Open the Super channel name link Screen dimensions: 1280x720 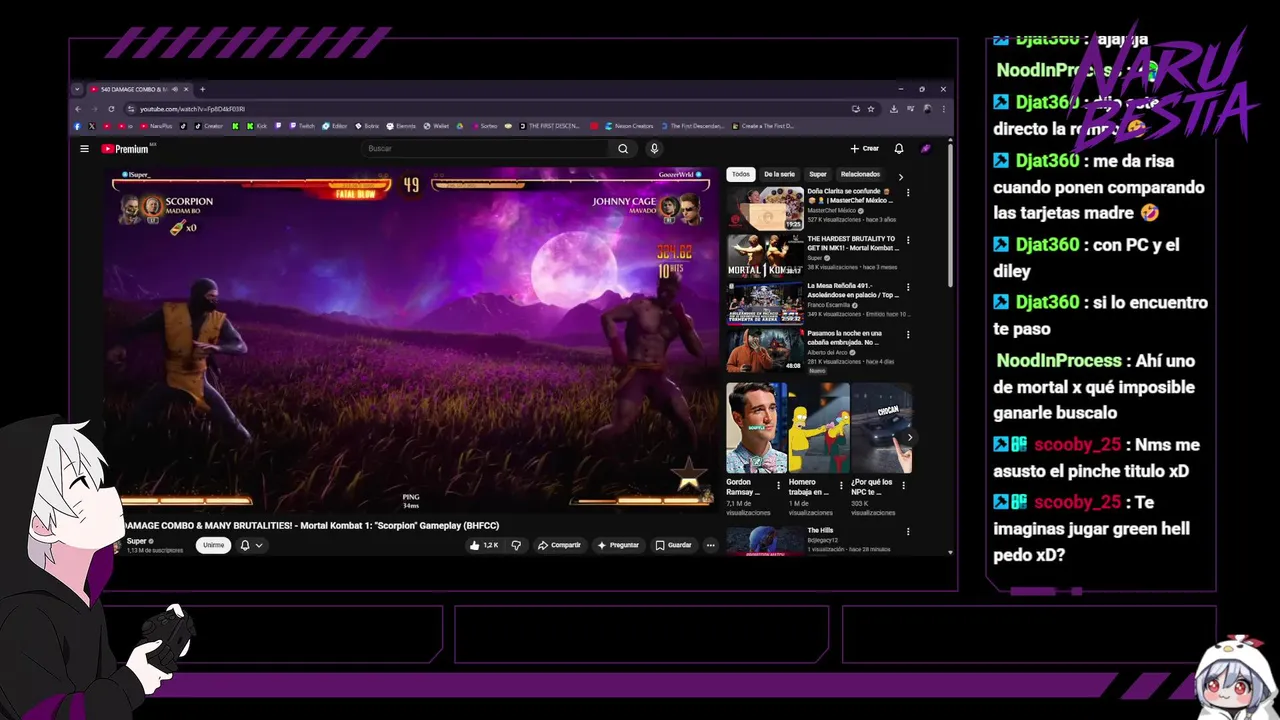pyautogui.click(x=136, y=541)
